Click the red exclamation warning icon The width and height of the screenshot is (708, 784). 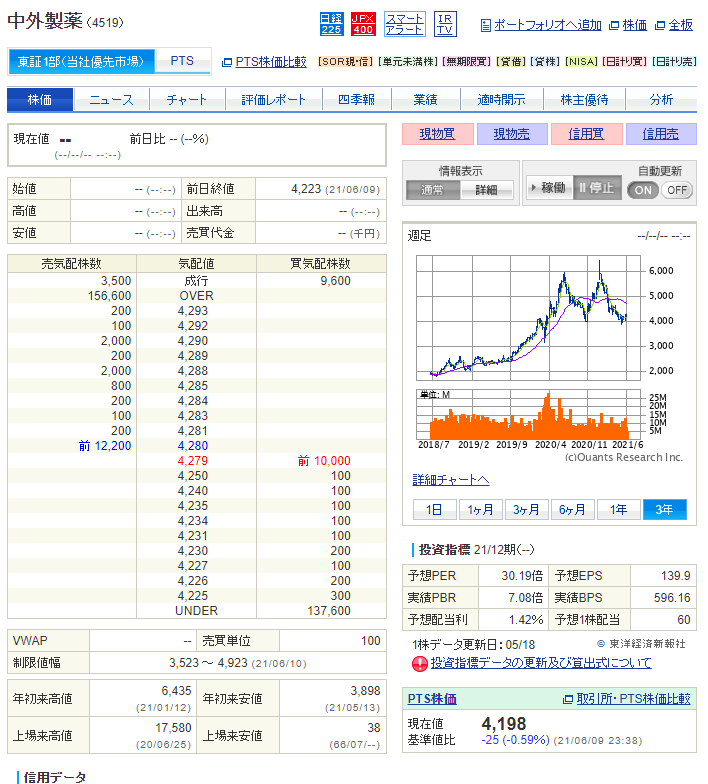click(x=420, y=664)
